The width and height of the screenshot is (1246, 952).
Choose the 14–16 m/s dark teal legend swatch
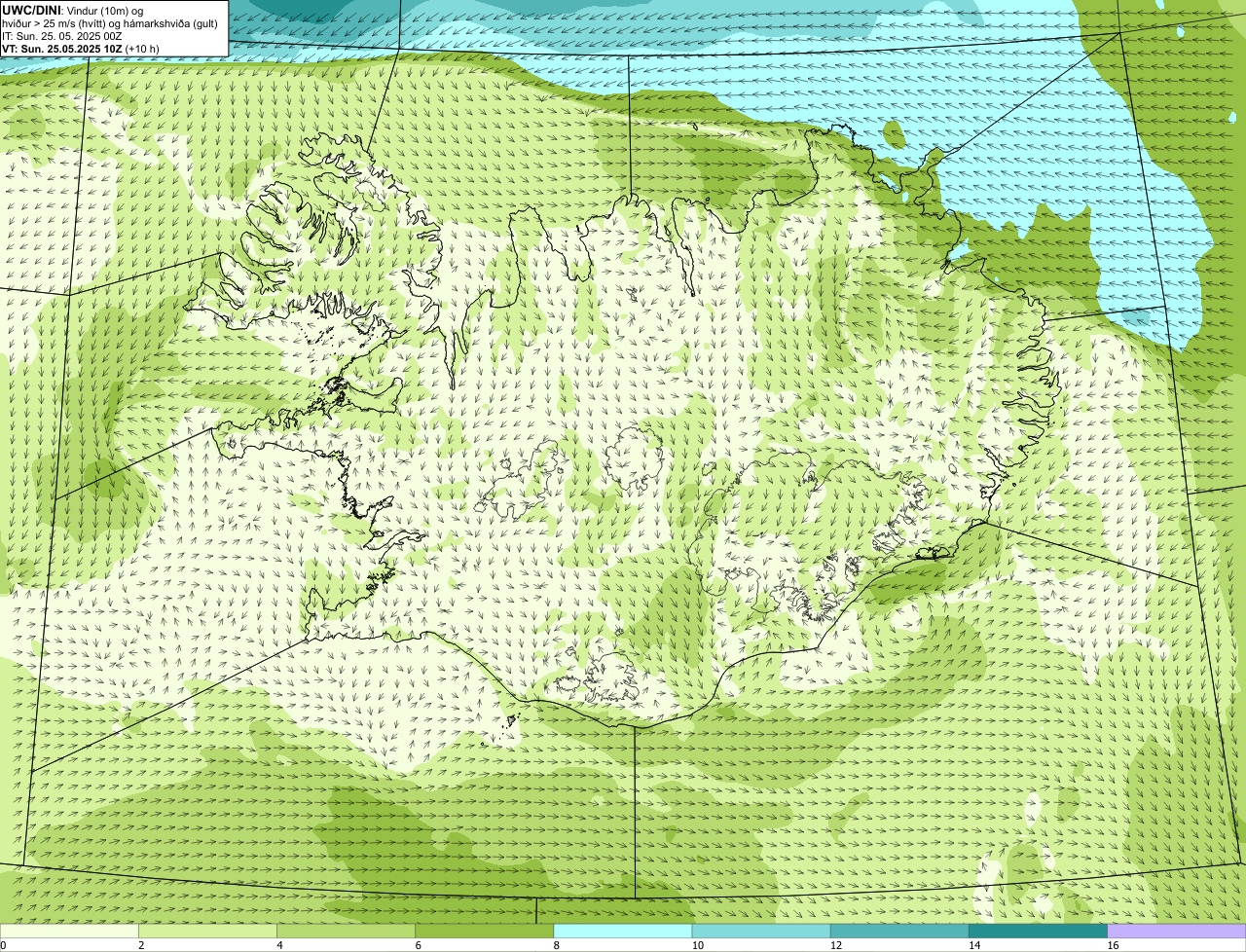point(1038,932)
